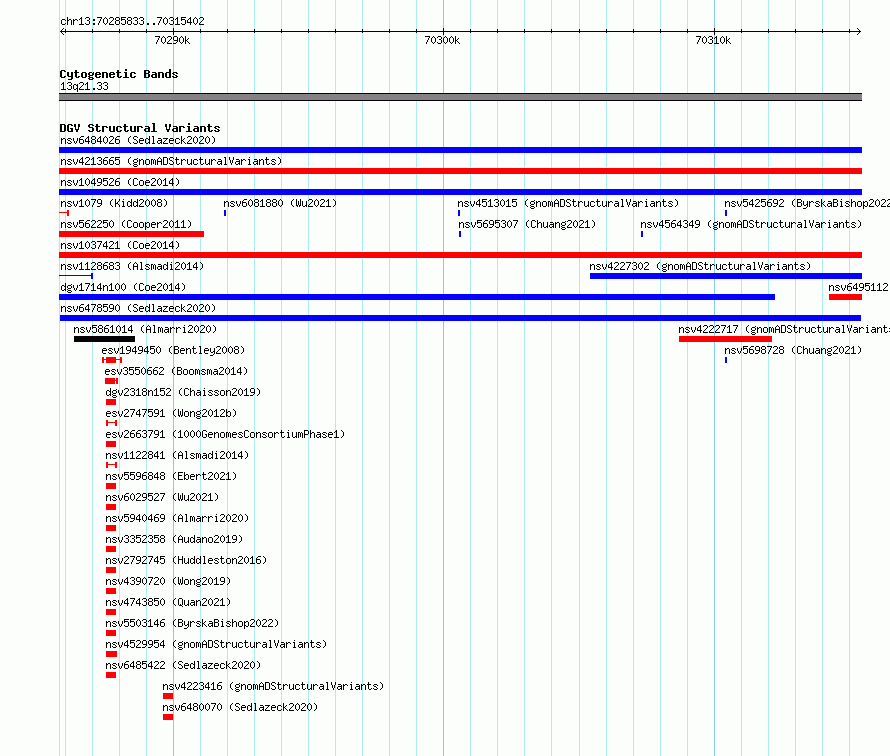This screenshot has height=756, width=890.
Task: Click nsv3352358 (Audano2019) label
Action: pos(174,539)
